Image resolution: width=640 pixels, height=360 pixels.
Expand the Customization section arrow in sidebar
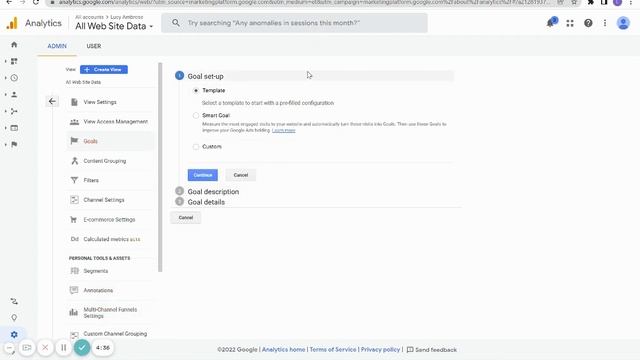[6, 61]
